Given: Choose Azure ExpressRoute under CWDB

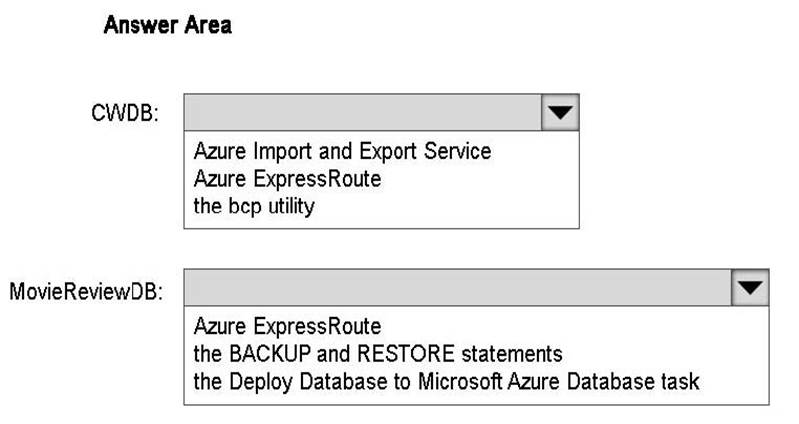Looking at the screenshot, I should point(287,179).
